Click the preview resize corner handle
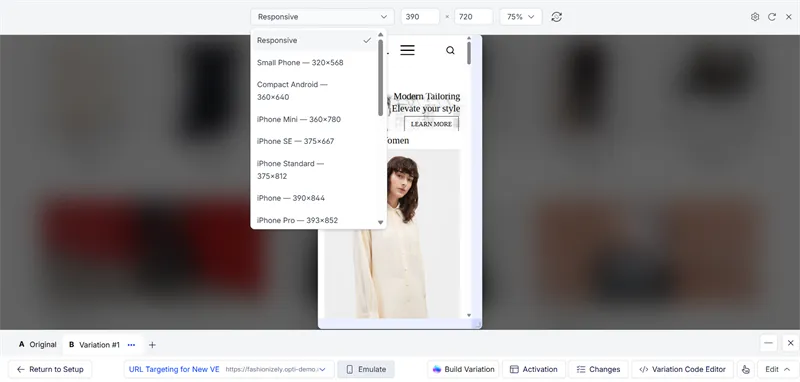Viewport: 800px width, 382px height. pos(478,325)
